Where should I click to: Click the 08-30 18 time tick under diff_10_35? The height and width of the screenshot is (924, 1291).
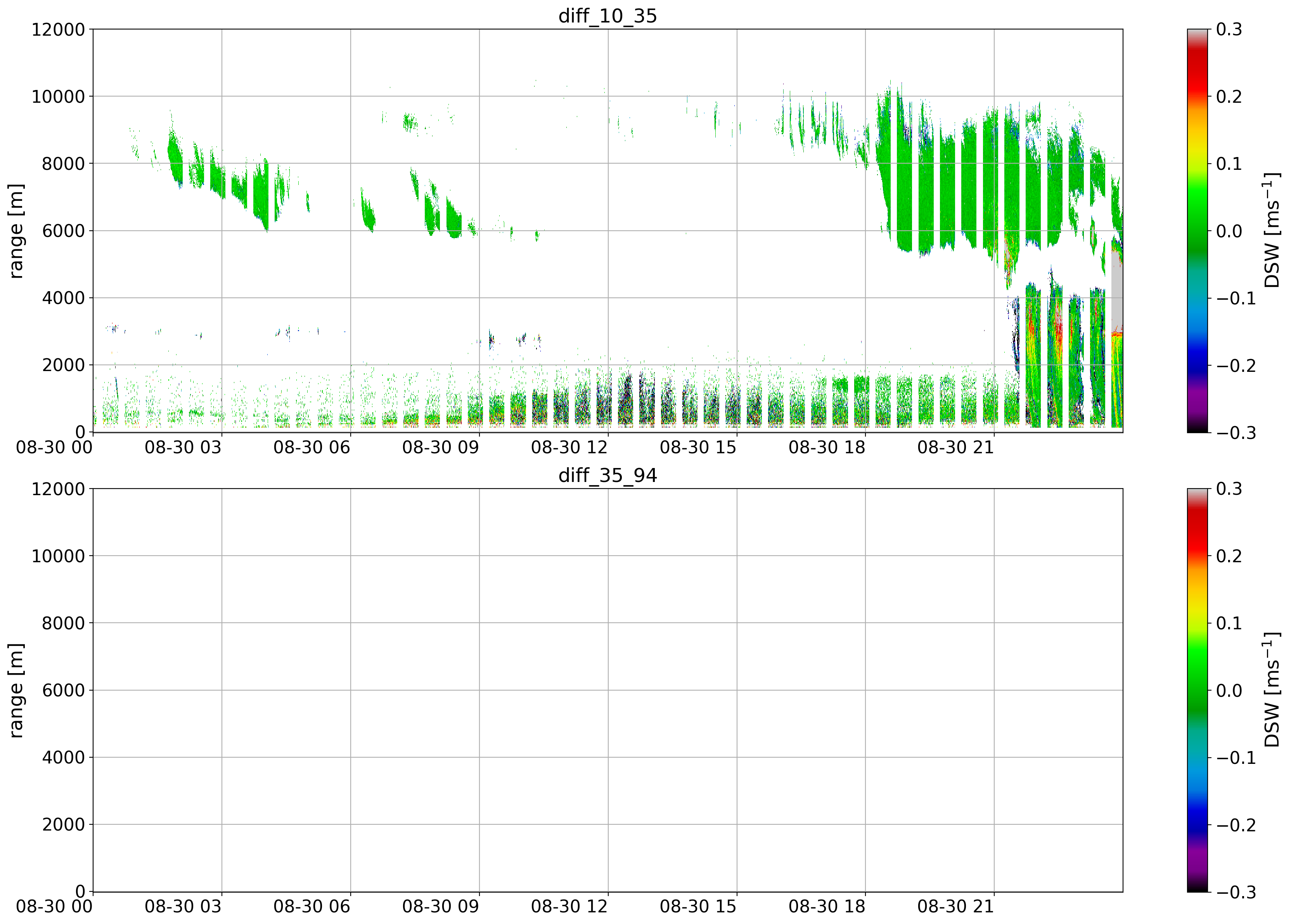pyautogui.click(x=827, y=447)
